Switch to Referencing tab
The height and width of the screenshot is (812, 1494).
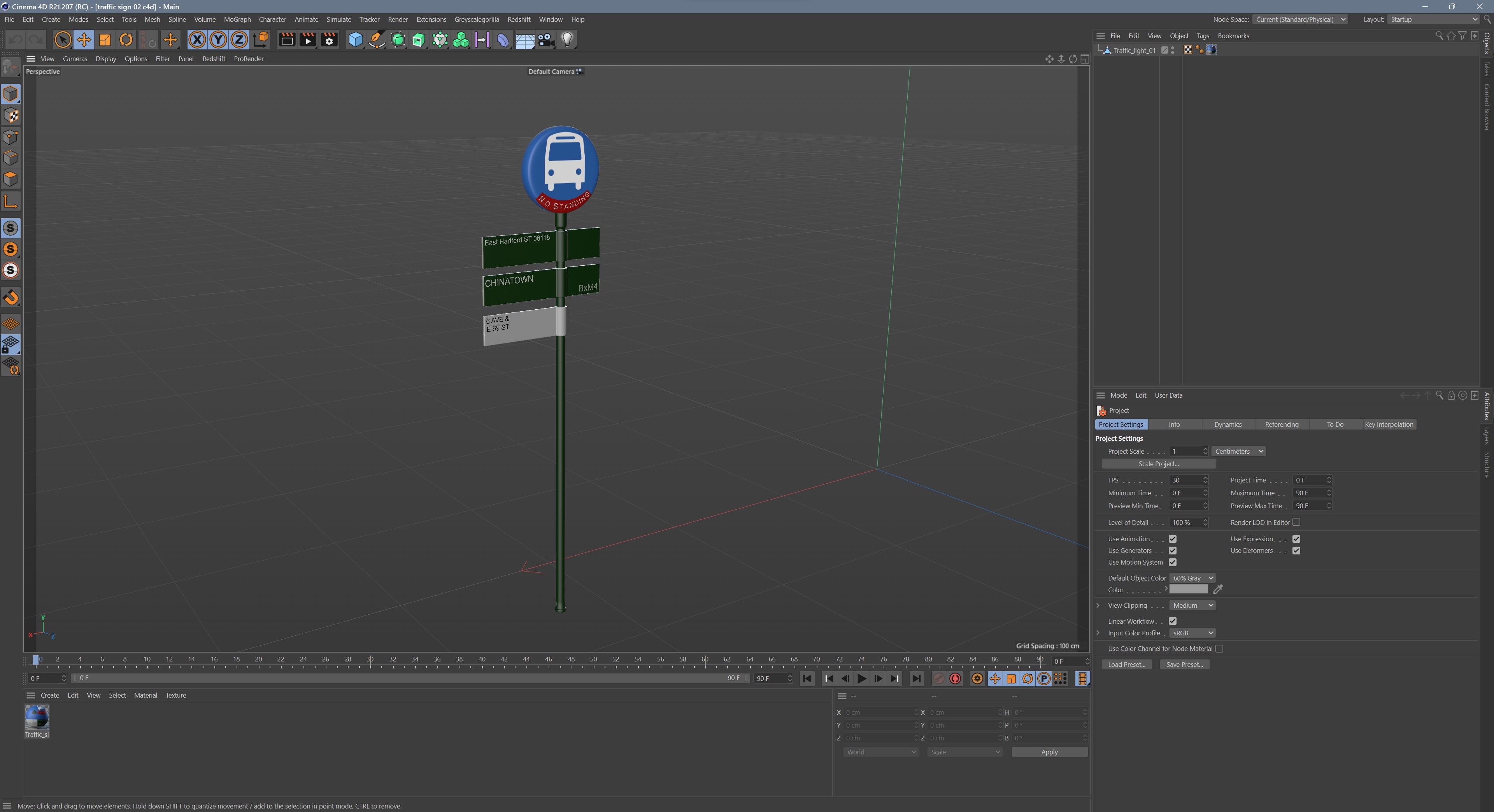pos(1281,424)
